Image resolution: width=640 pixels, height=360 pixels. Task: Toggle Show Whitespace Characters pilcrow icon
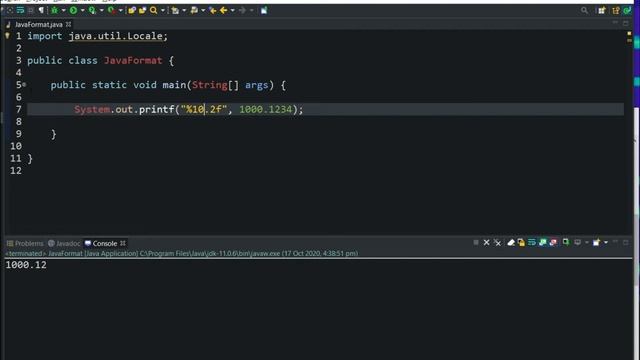[41, 10]
